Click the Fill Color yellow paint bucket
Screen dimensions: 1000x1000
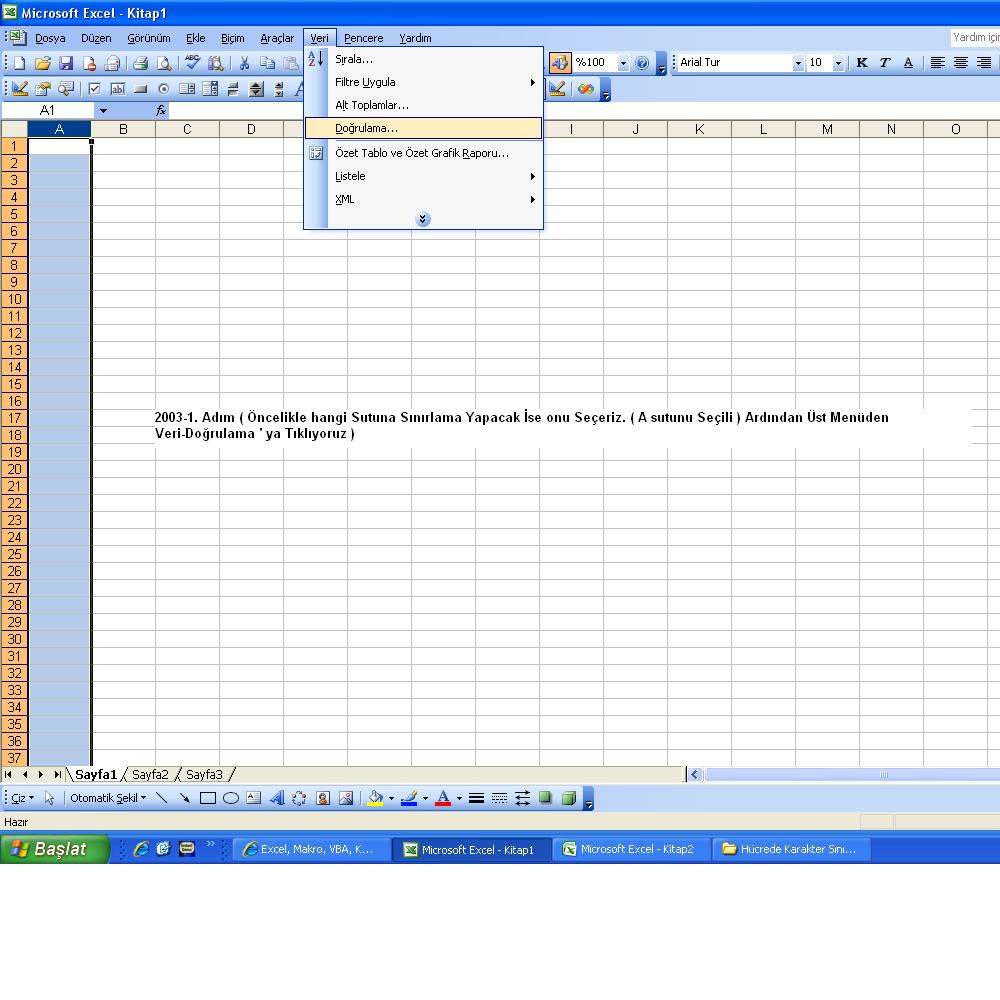coord(375,798)
